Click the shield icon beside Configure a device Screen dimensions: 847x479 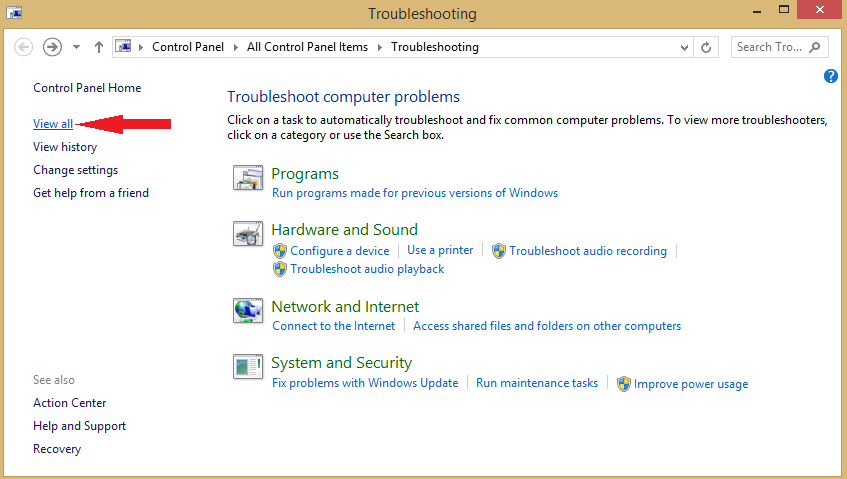[280, 251]
